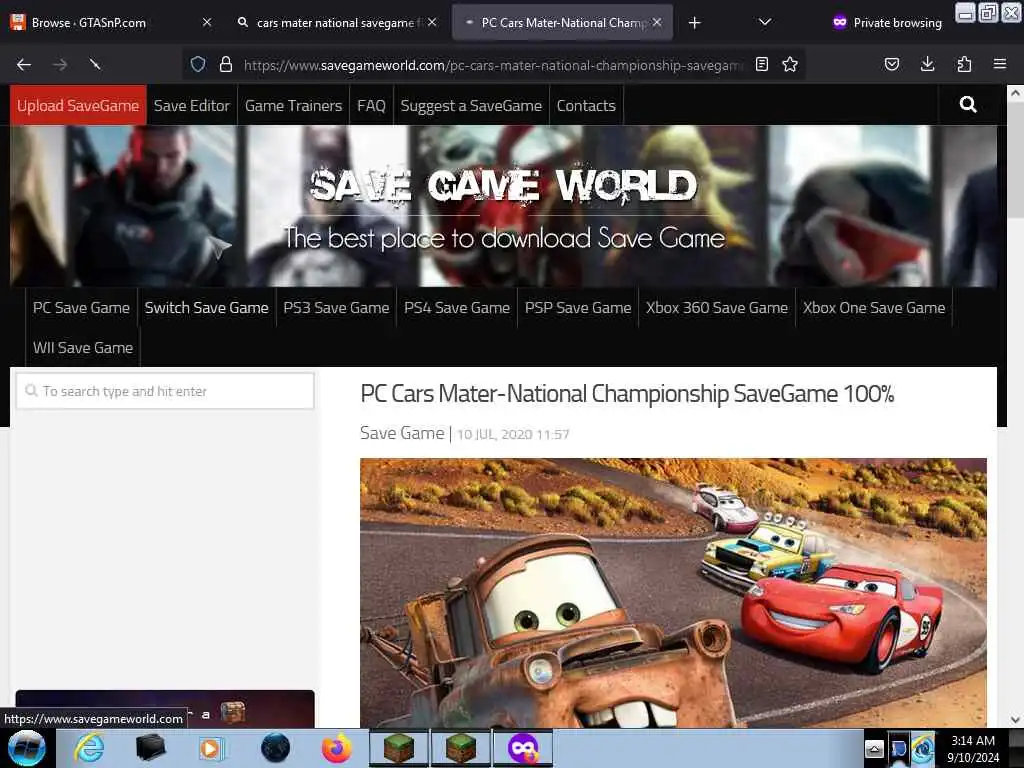Open the FAQ page

coord(372,105)
